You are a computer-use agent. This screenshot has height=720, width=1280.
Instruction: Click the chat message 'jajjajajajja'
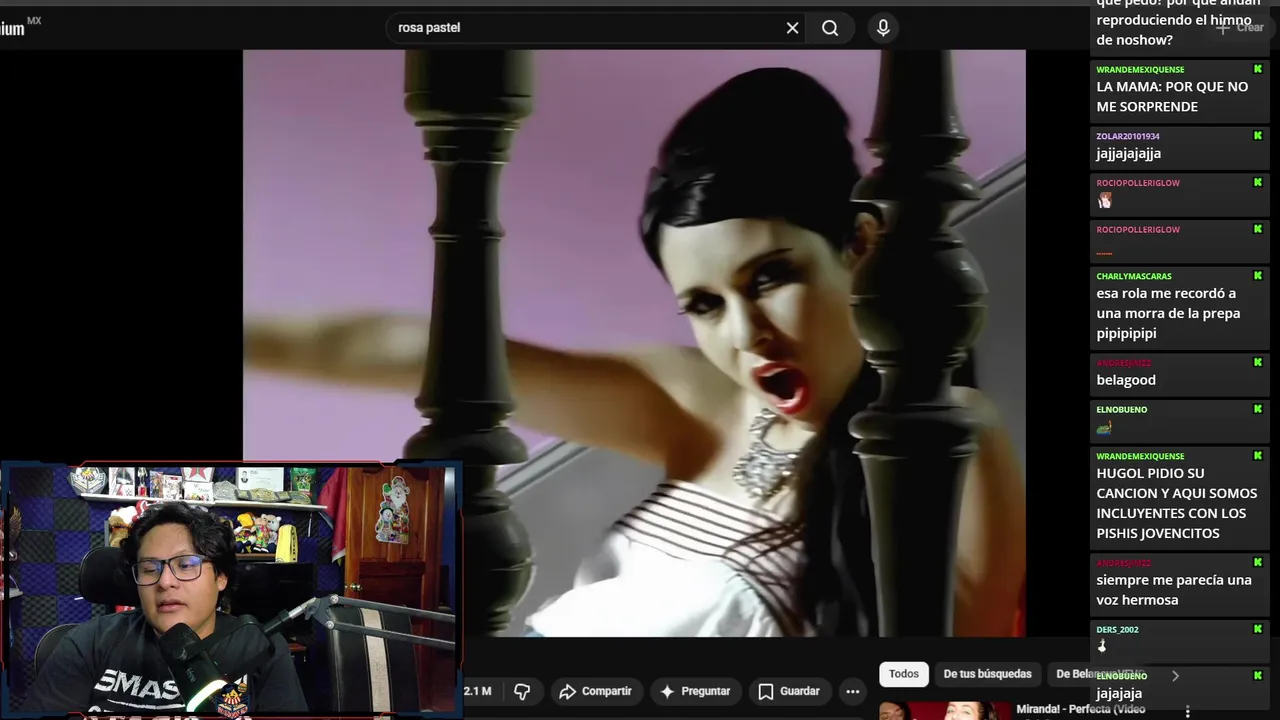[x=1128, y=153]
